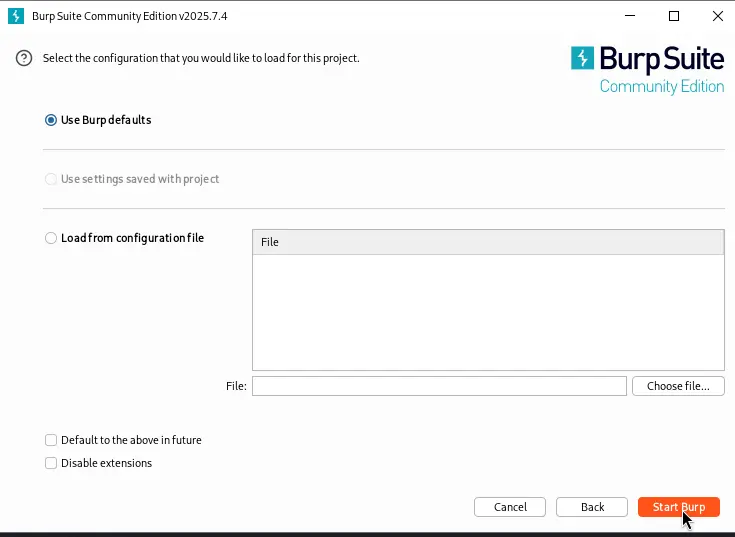Click the teal lightning icon in the Burp Suite logo
735x537 pixels.
[x=582, y=58]
